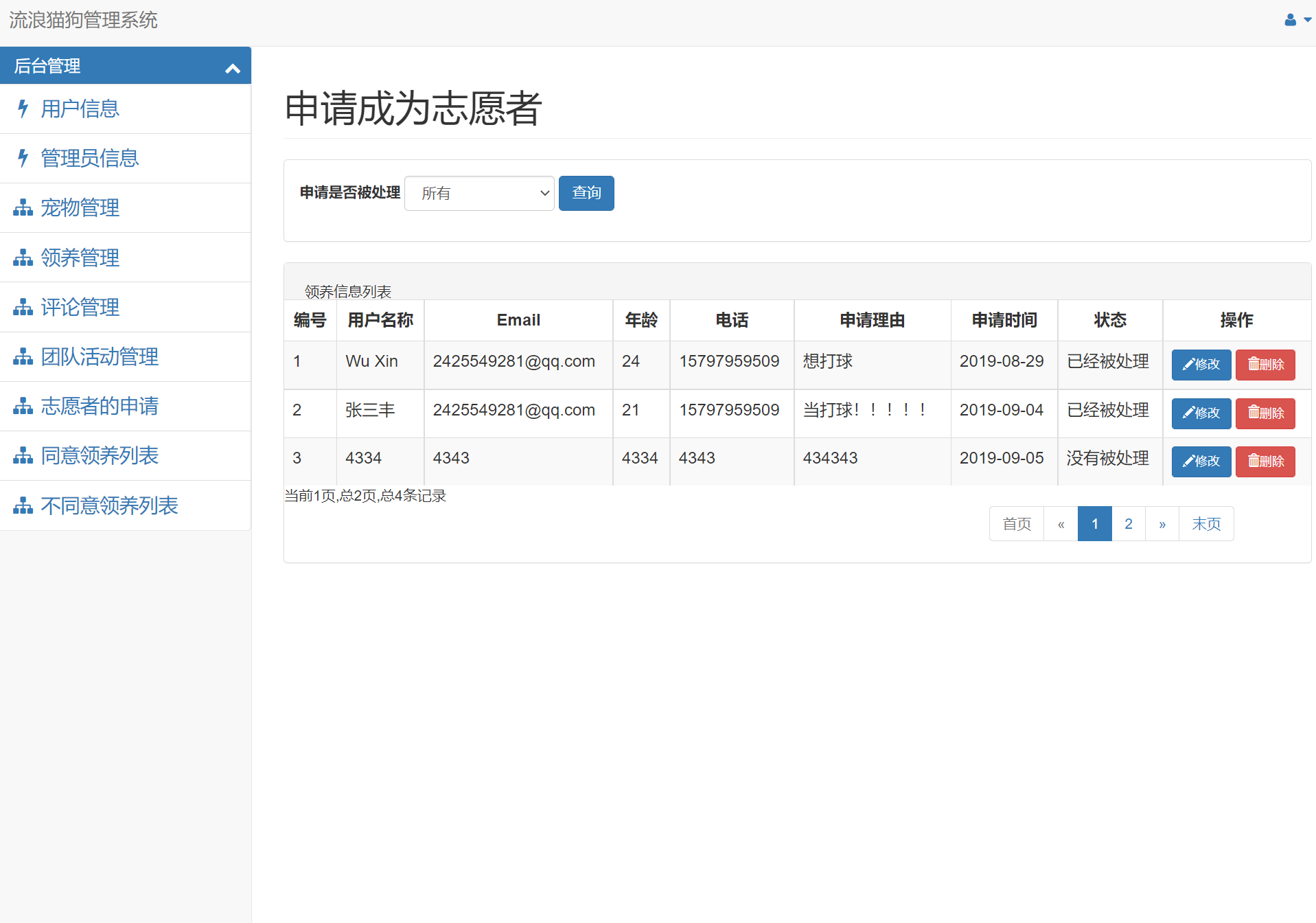Click the sitemap icon beside 团队活动管理
This screenshot has width=1316, height=923.
(23, 356)
